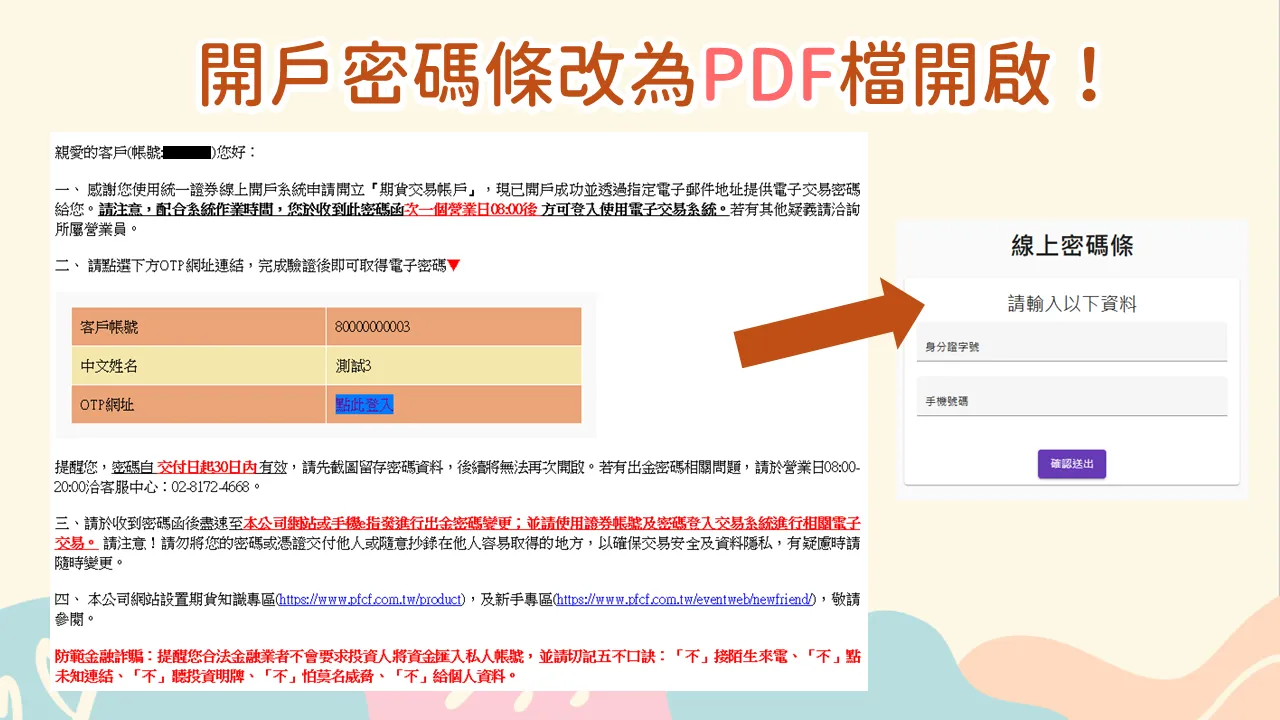
Task: Click the red down triangle after 電子密碼
Action: tap(454, 265)
